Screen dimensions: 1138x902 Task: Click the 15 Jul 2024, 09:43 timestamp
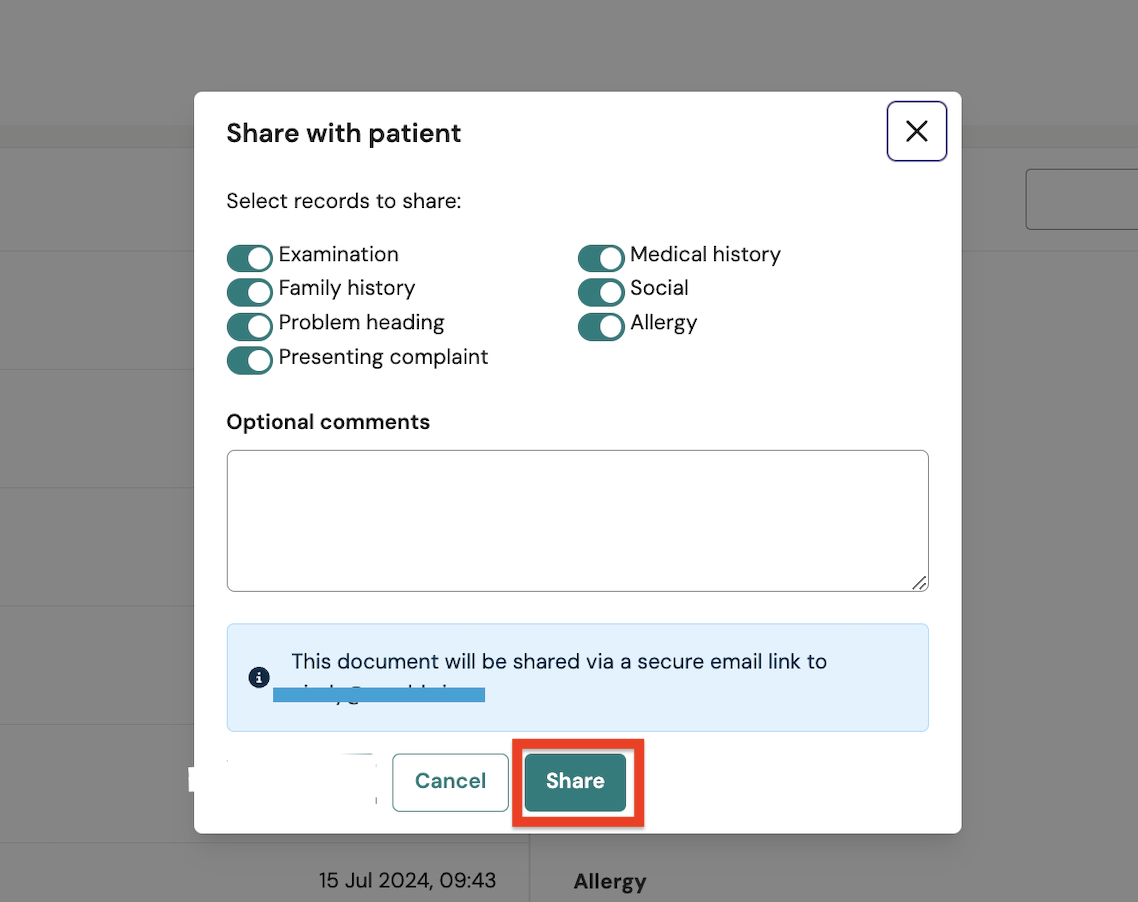407,880
